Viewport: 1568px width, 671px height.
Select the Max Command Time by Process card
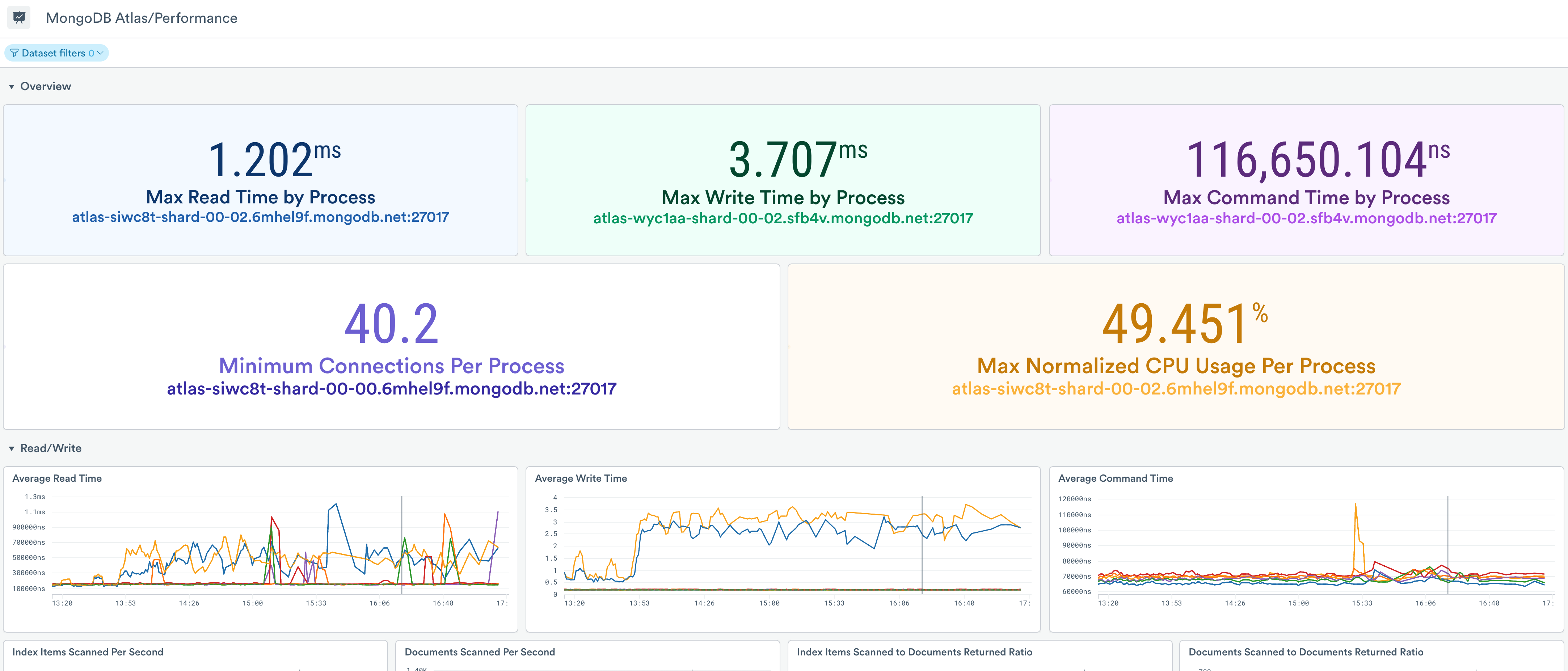[1306, 197]
